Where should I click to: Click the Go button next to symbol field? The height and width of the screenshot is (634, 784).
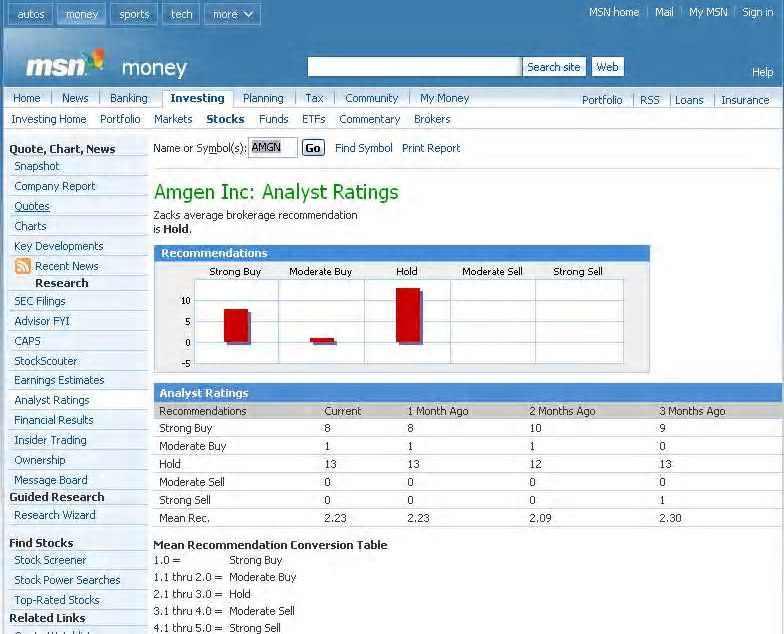pos(313,148)
